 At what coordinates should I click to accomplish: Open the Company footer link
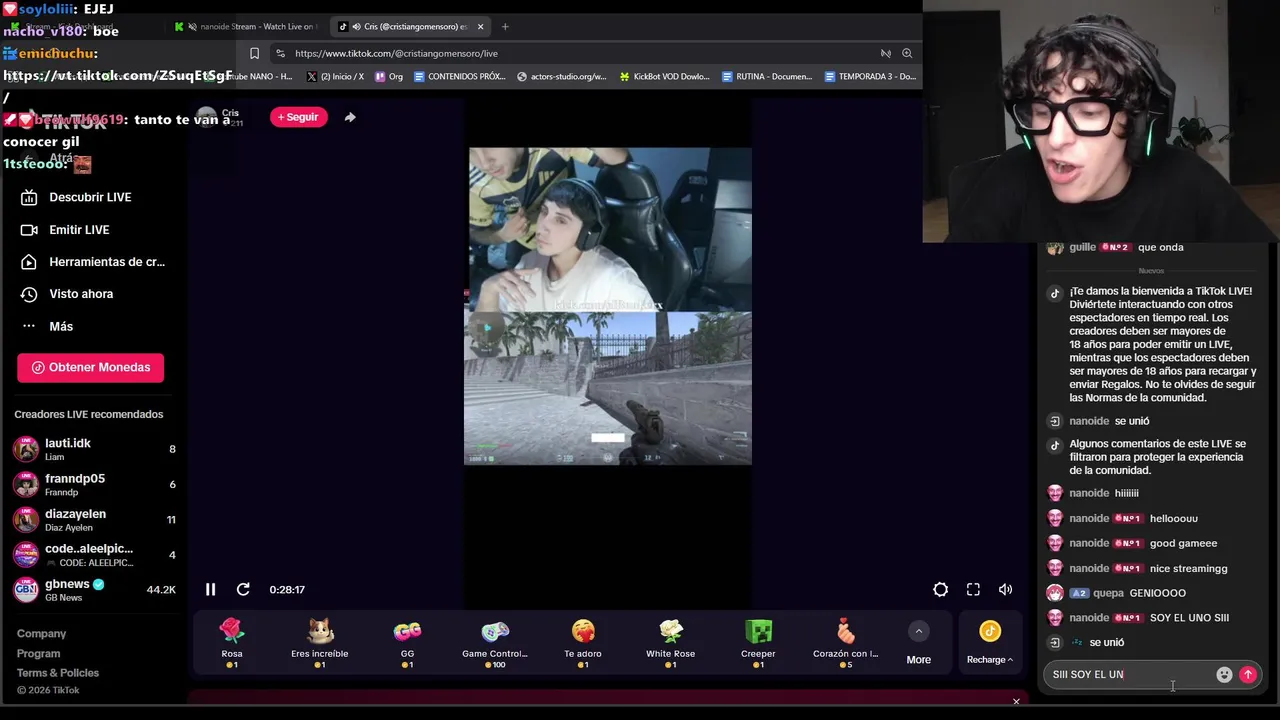(x=41, y=633)
